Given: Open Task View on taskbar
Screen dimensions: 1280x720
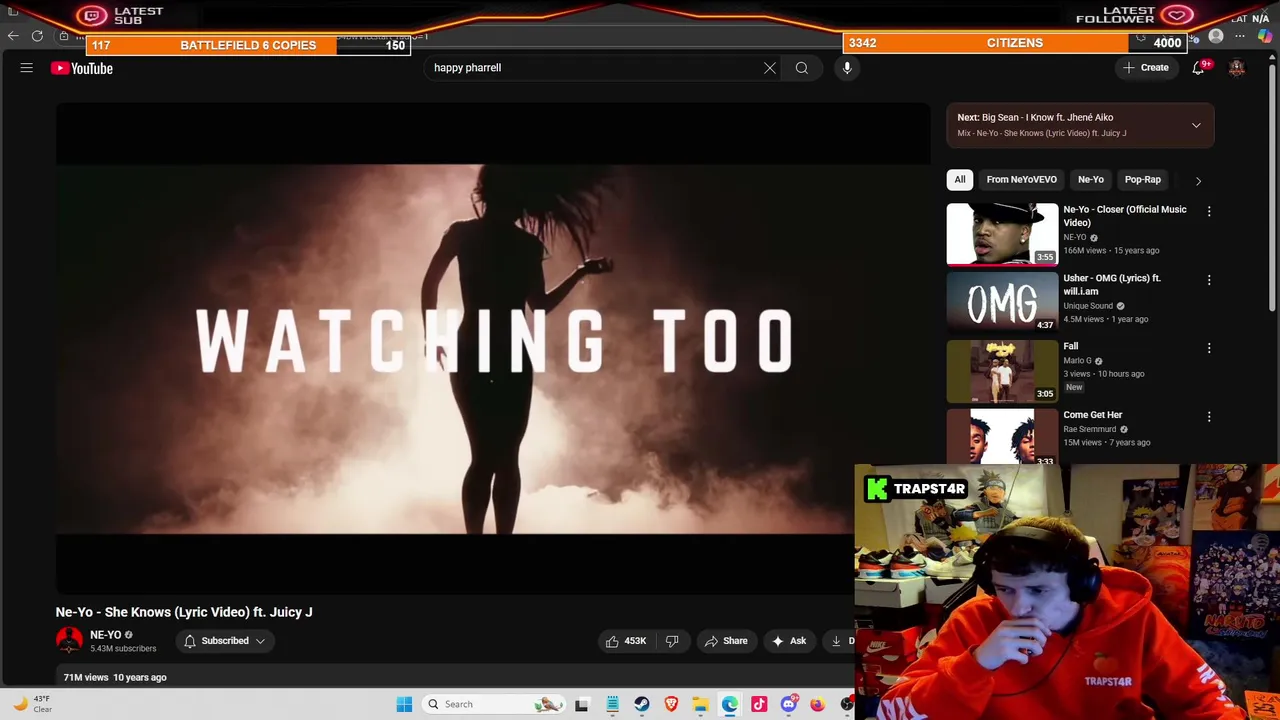Looking at the screenshot, I should (x=582, y=704).
